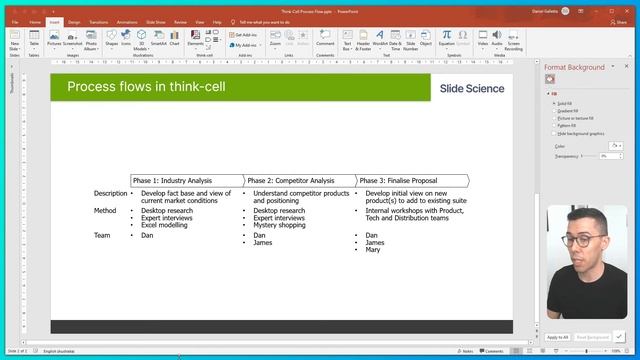
Task: Switch to the Animations tab
Action: [127, 22]
